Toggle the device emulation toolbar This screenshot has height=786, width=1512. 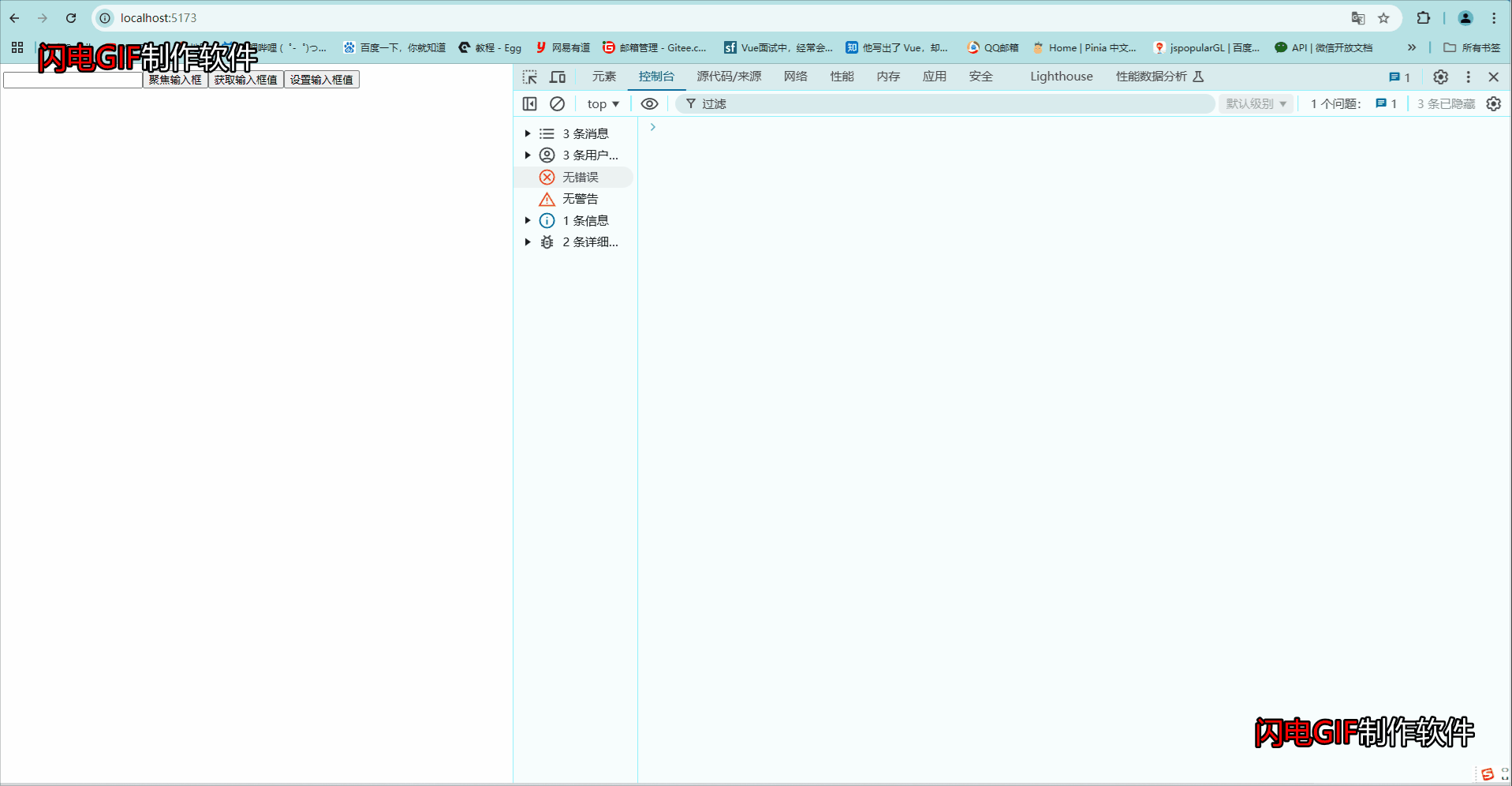[558, 77]
